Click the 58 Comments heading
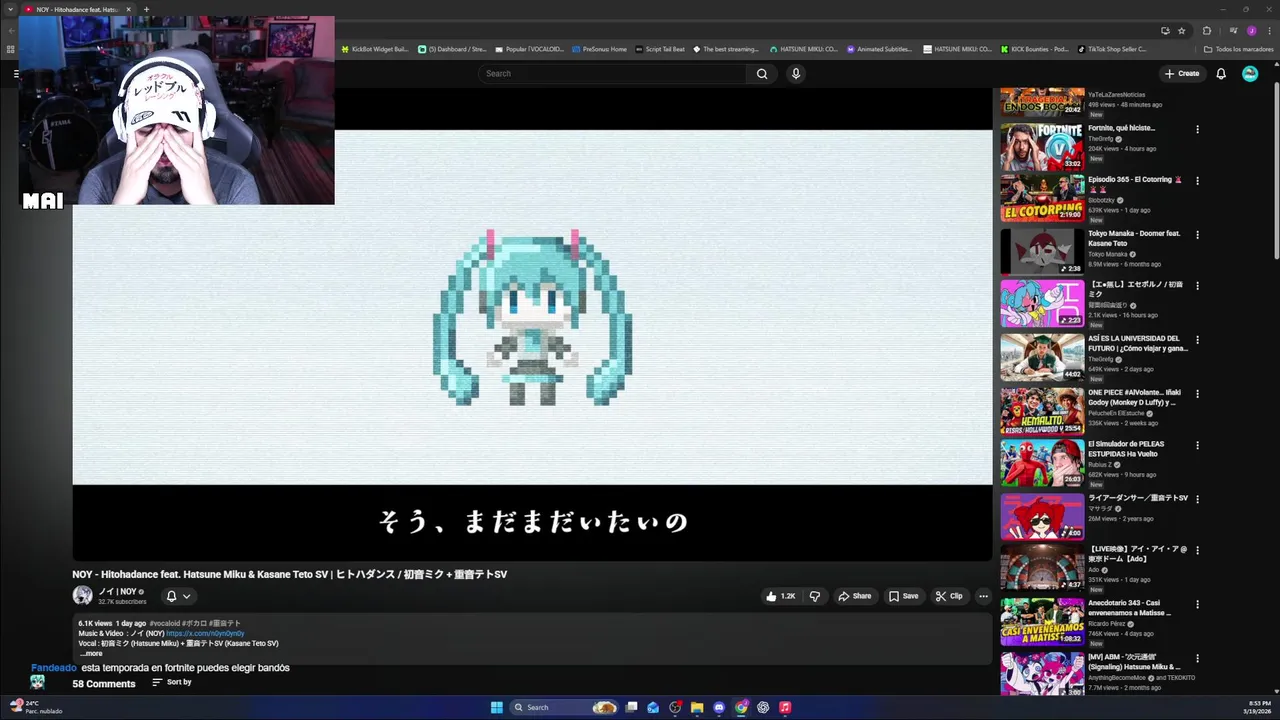 [x=103, y=684]
